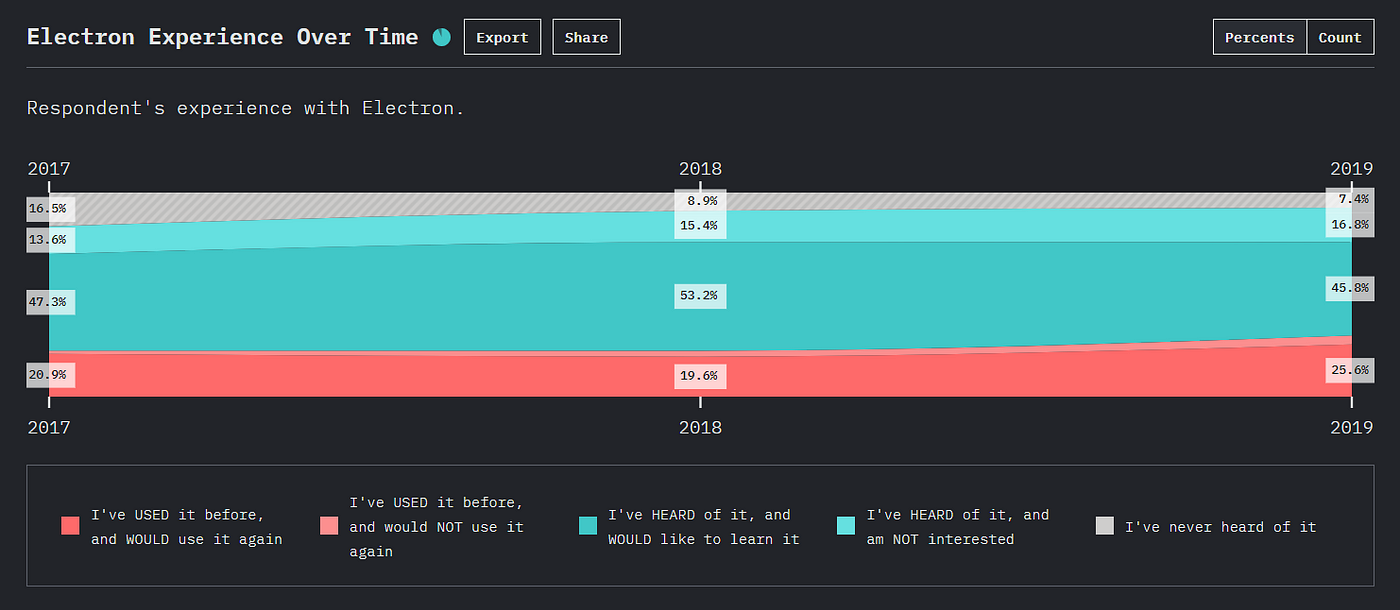The image size is (1400, 610).
Task: Click the 20.9% label for 2017
Action: 49,375
